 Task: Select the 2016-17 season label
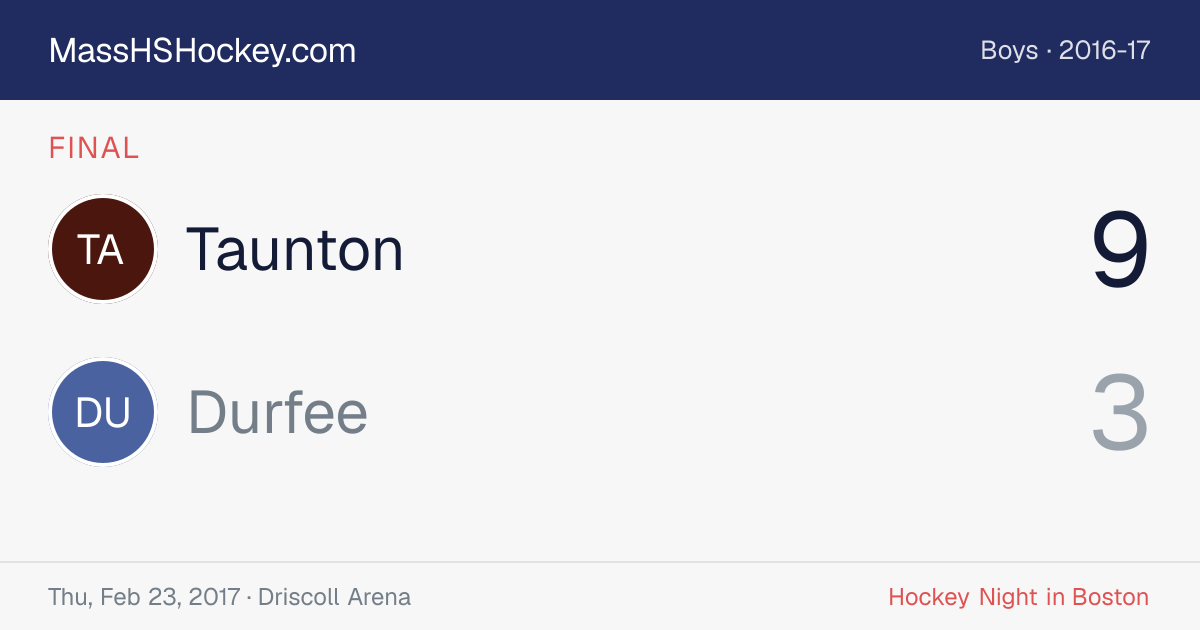click(1105, 50)
